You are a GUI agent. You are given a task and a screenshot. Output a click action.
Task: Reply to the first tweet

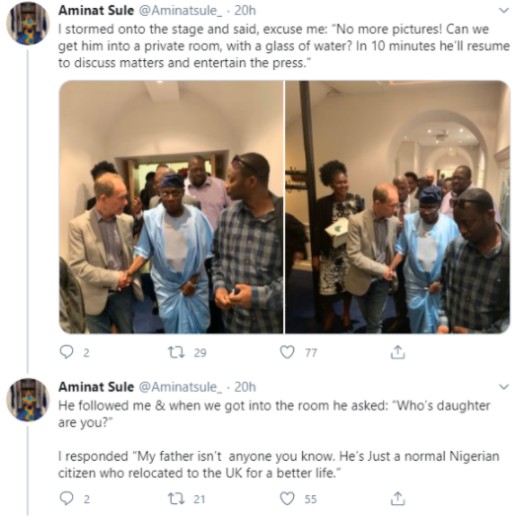click(x=66, y=352)
